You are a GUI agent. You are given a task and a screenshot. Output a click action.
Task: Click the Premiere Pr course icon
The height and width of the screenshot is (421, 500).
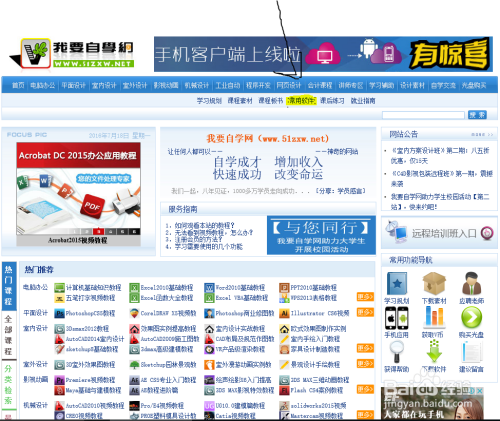[59, 380]
